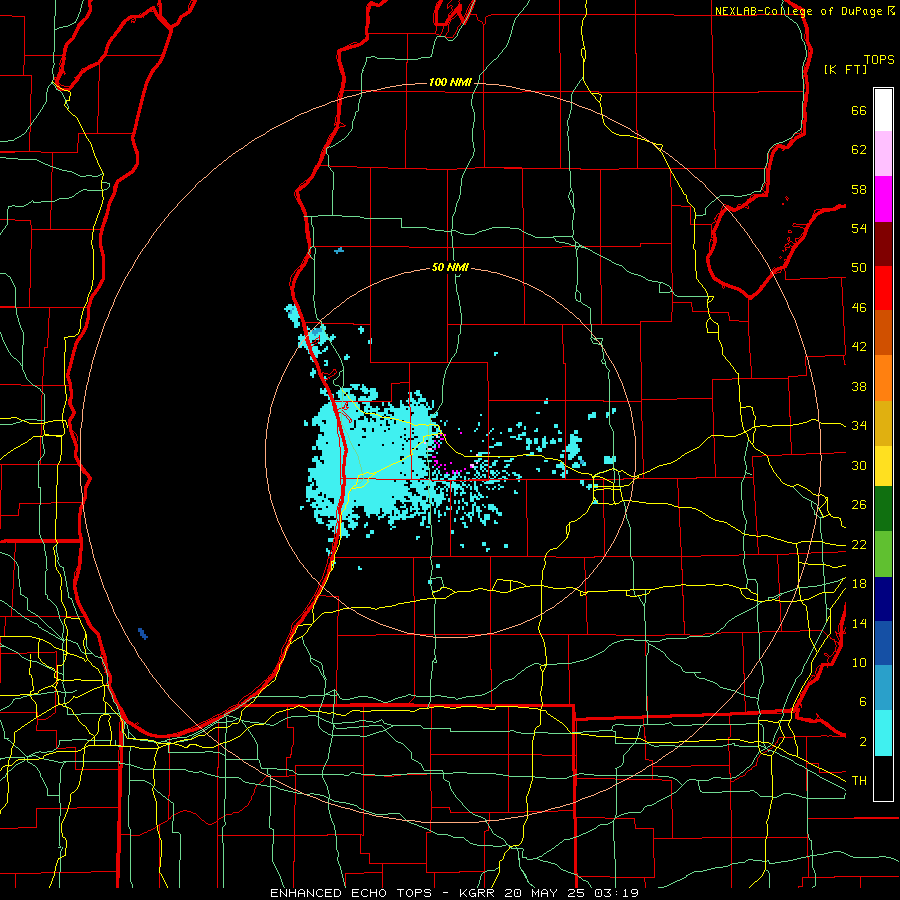Click the NEXLAB-College of DuPage credit text

798,11
